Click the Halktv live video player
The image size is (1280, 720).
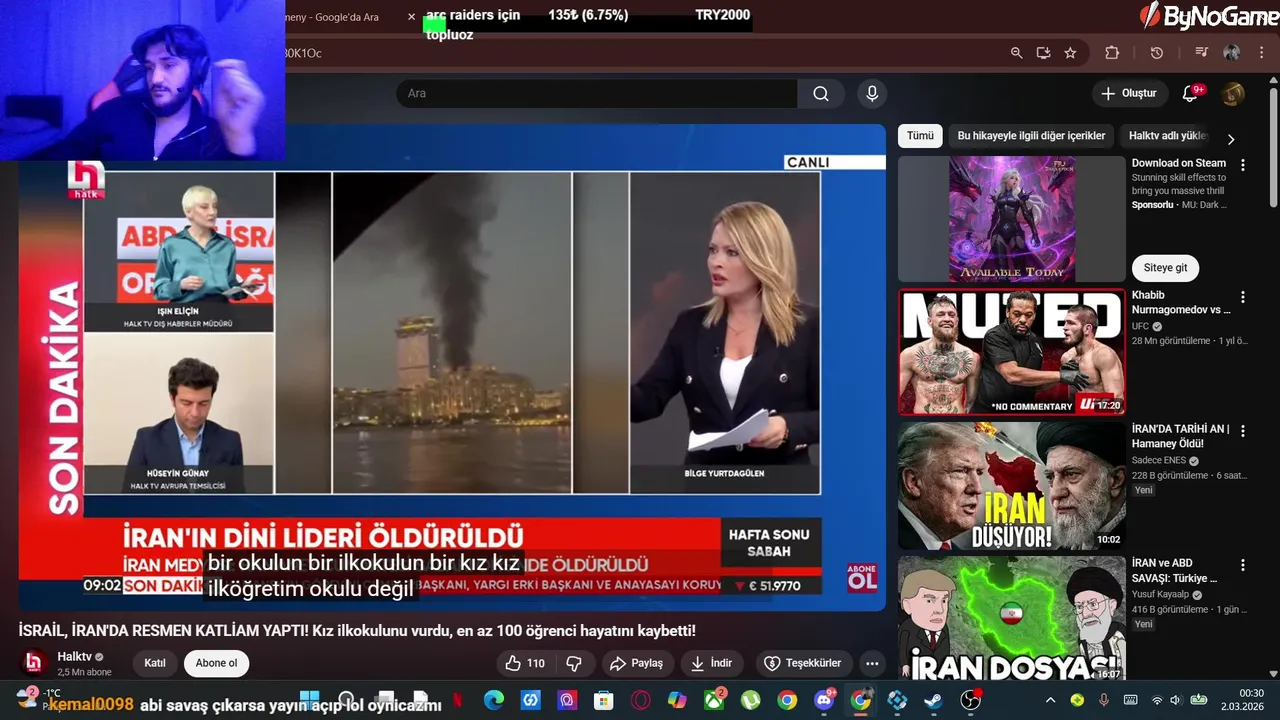coord(452,367)
